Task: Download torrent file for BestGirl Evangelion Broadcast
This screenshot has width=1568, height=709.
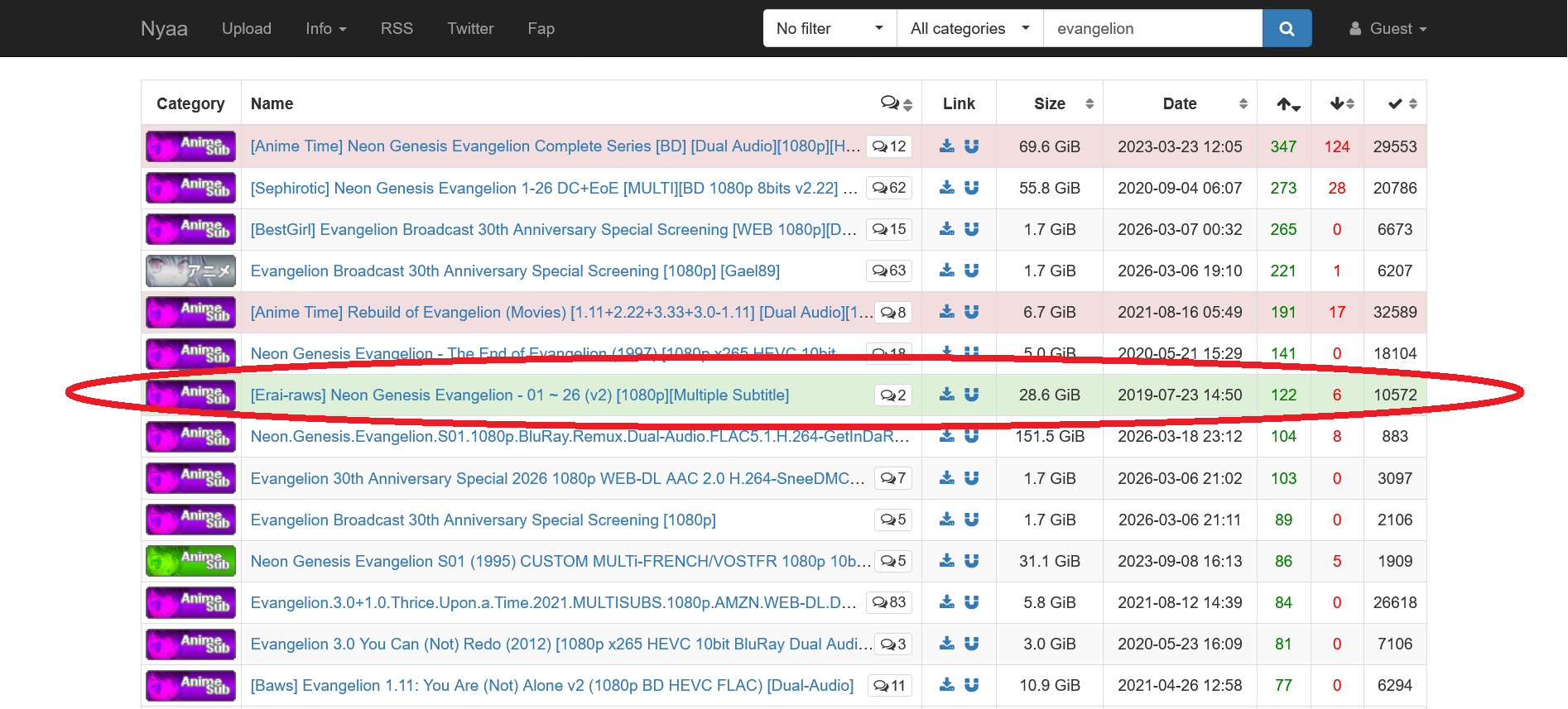Action: coord(947,229)
